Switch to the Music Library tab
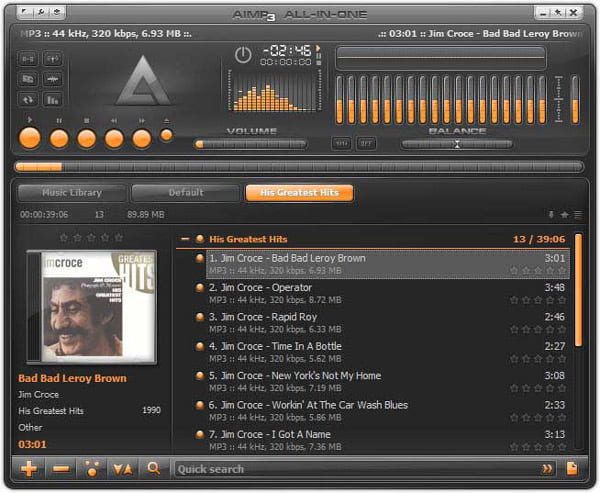 71,192
